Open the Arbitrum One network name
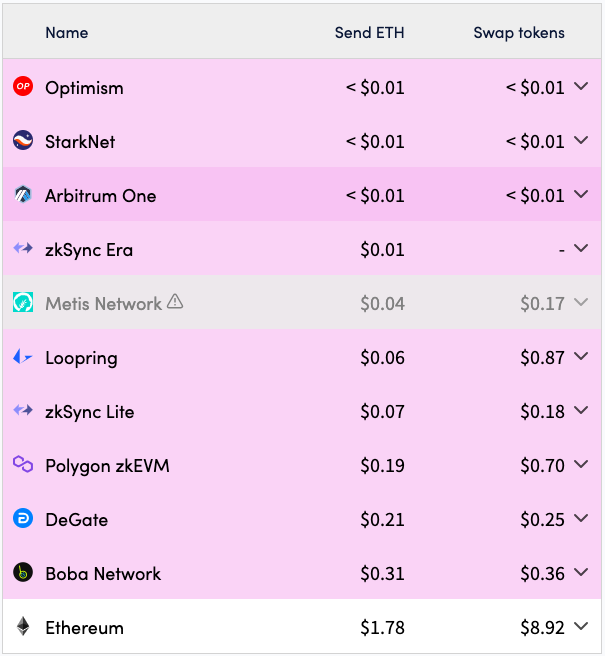Image resolution: width=605 pixels, height=656 pixels. pyautogui.click(x=100, y=195)
